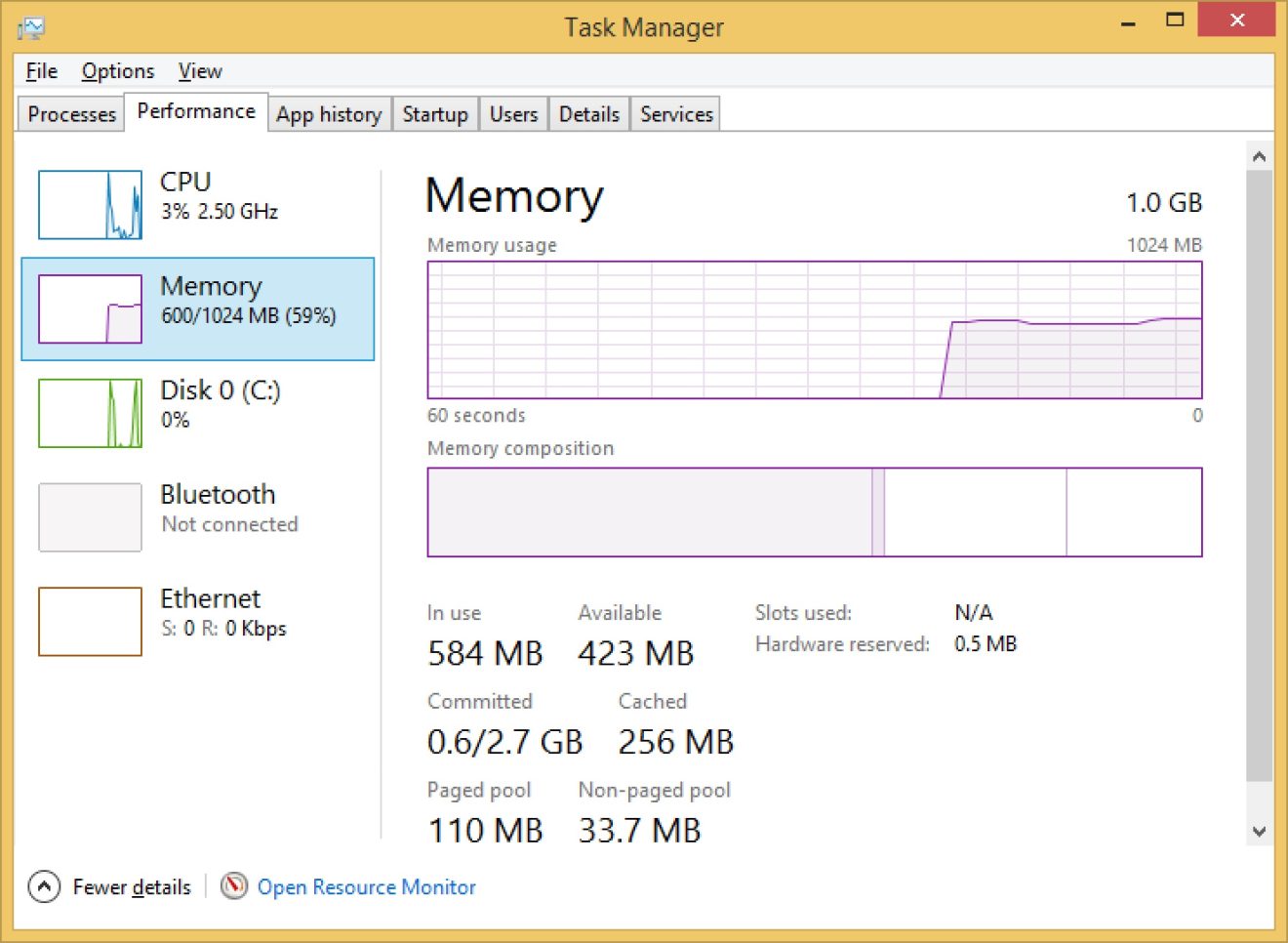This screenshot has height=943, width=1288.
Task: Select the Memory graph thumbnail
Action: pos(90,308)
